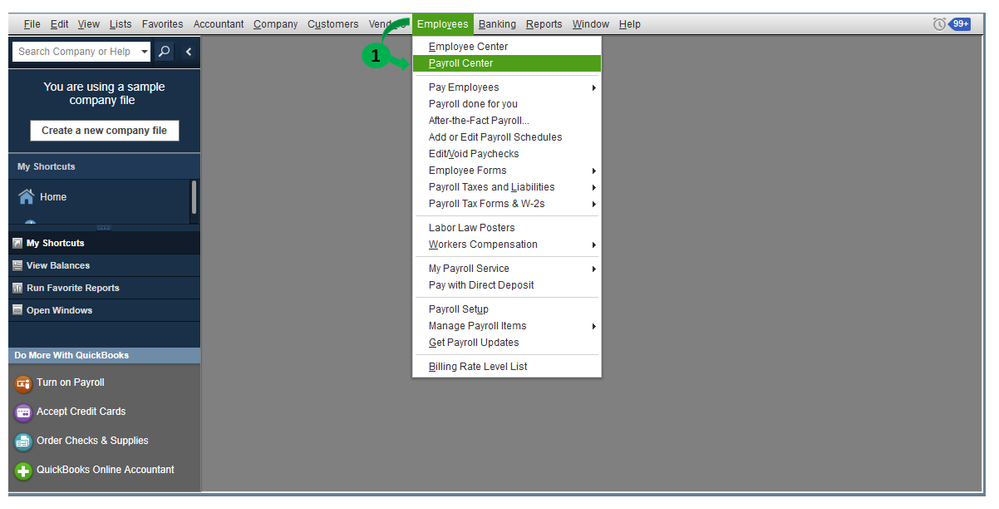Open the File menu

tap(32, 24)
